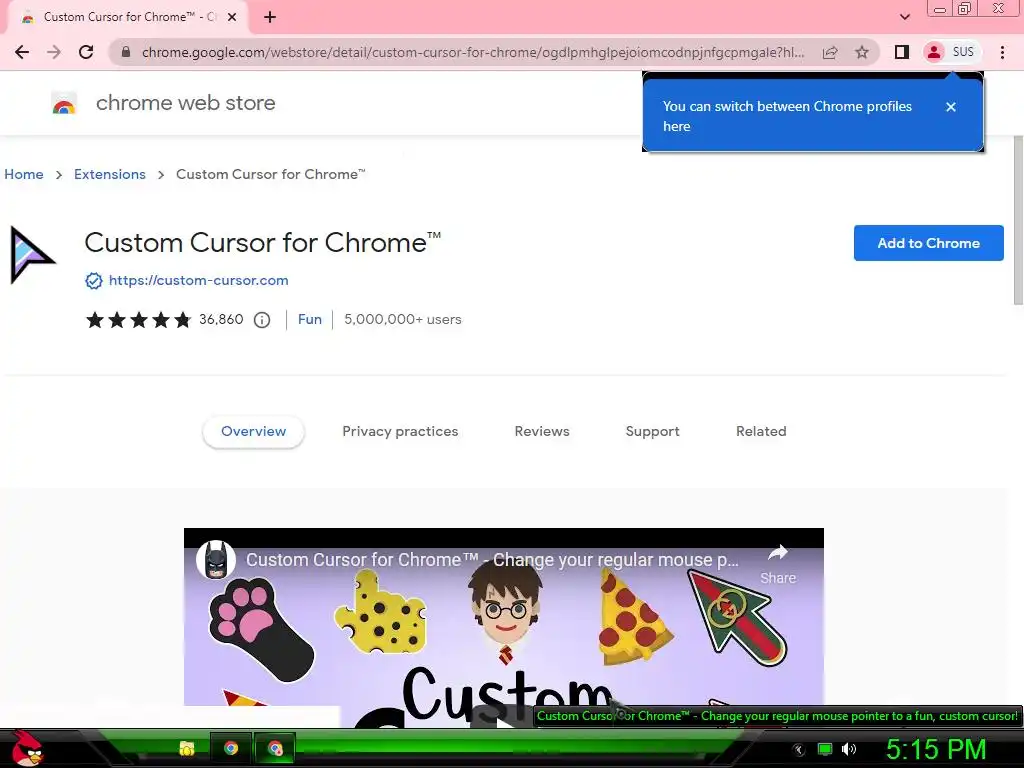
Task: Click the Chrome Web Store rainbow logo
Action: [64, 103]
